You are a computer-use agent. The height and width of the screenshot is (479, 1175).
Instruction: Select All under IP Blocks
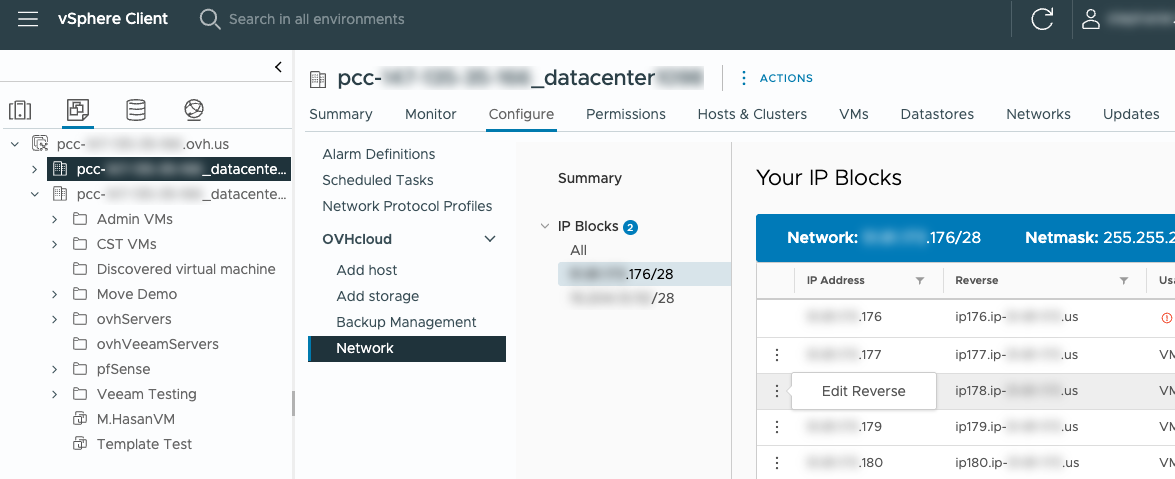579,250
